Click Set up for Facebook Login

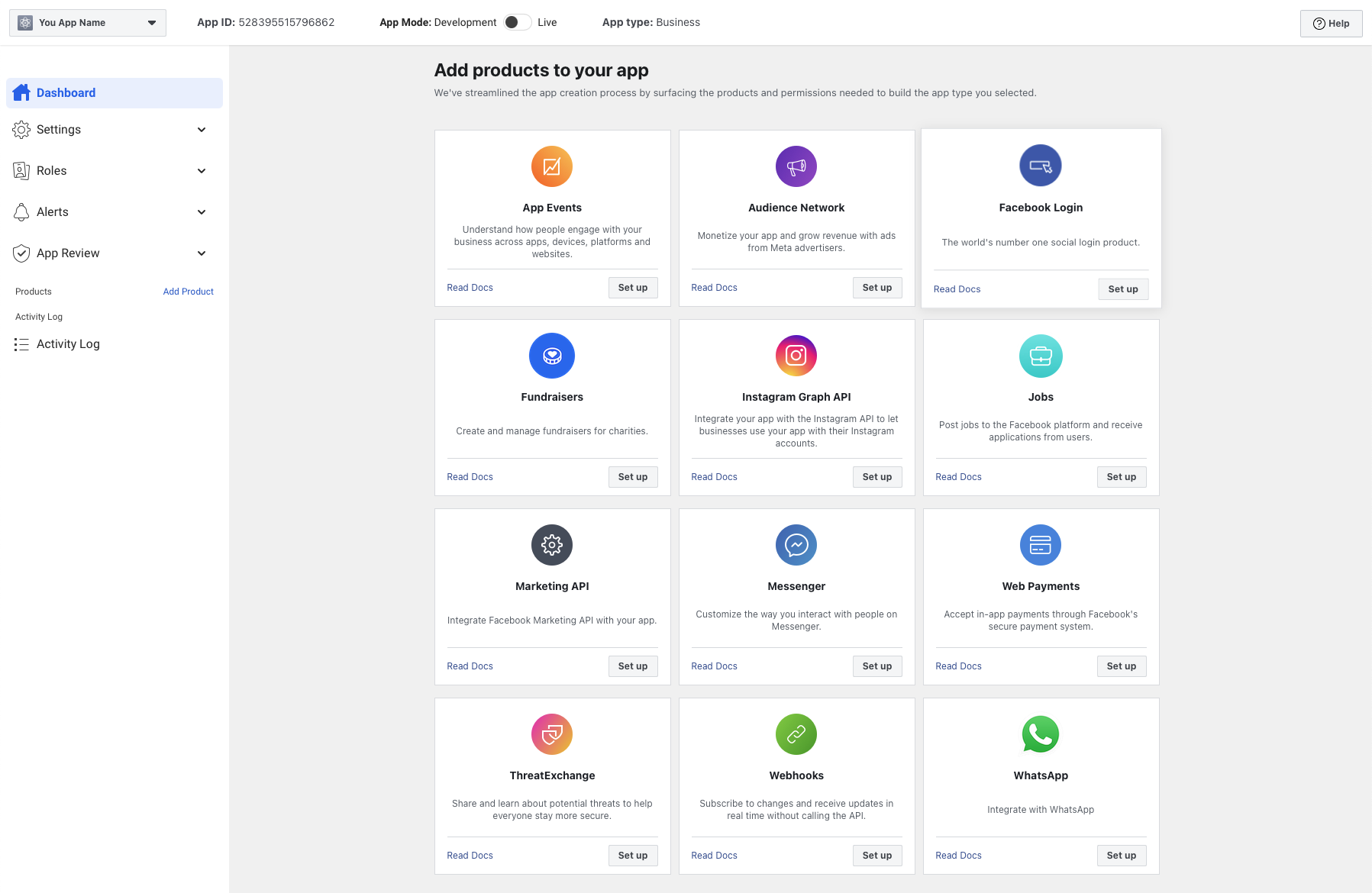pyautogui.click(x=1122, y=289)
